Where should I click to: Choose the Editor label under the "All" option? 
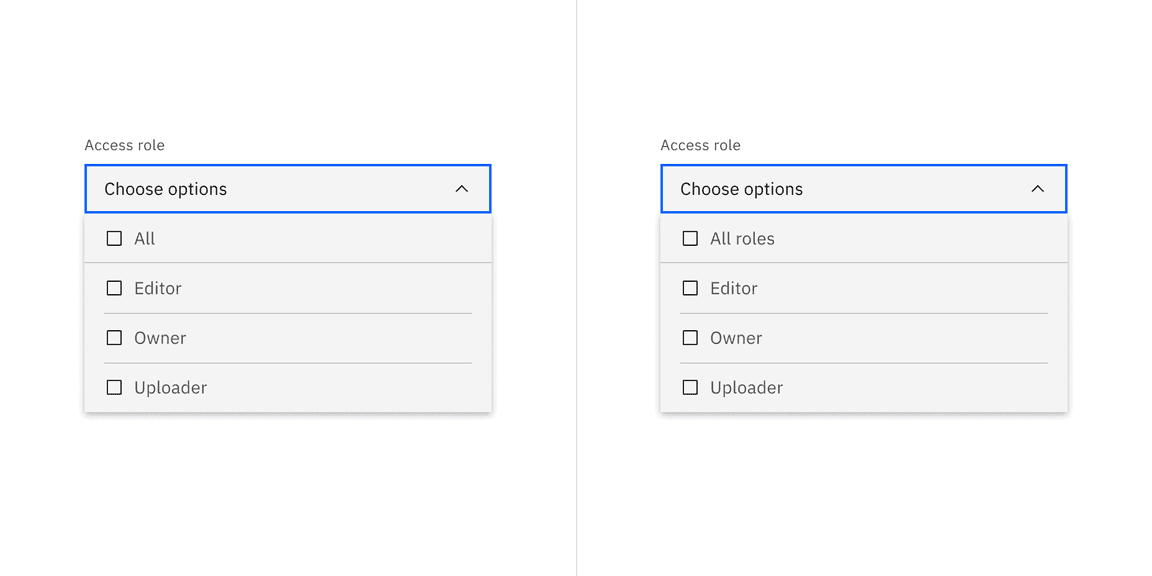point(158,288)
